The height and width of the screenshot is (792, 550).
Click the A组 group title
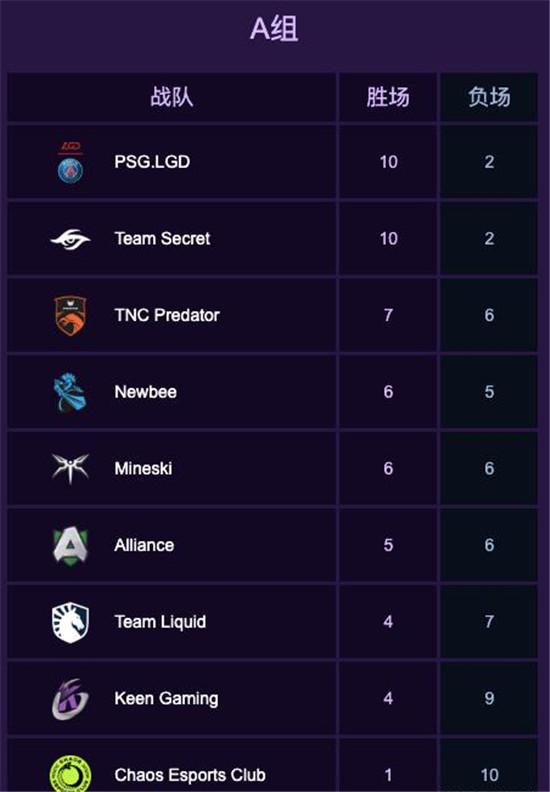point(274,28)
